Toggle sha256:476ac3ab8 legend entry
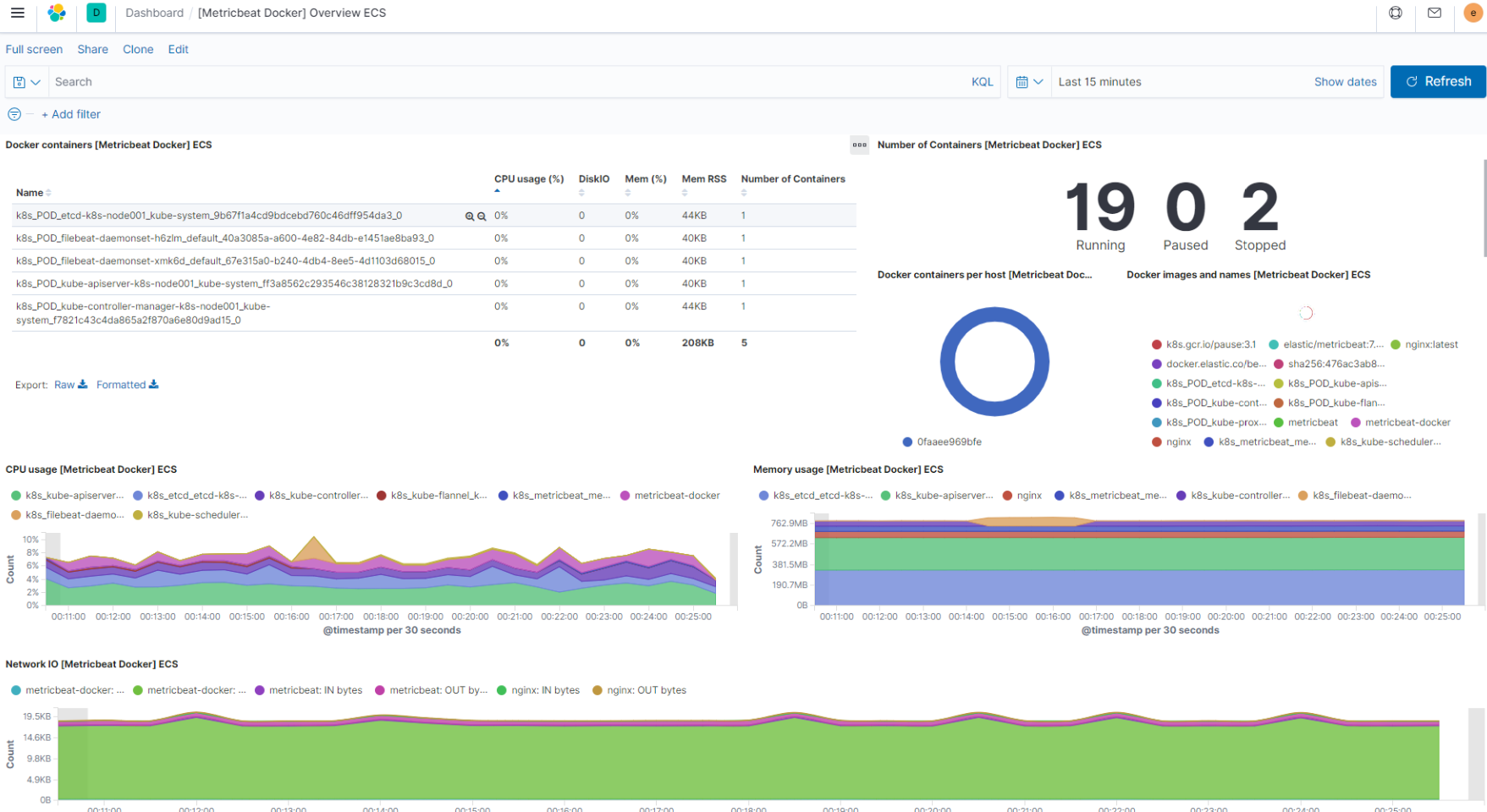This screenshot has height=812, width=1487. click(x=1330, y=364)
